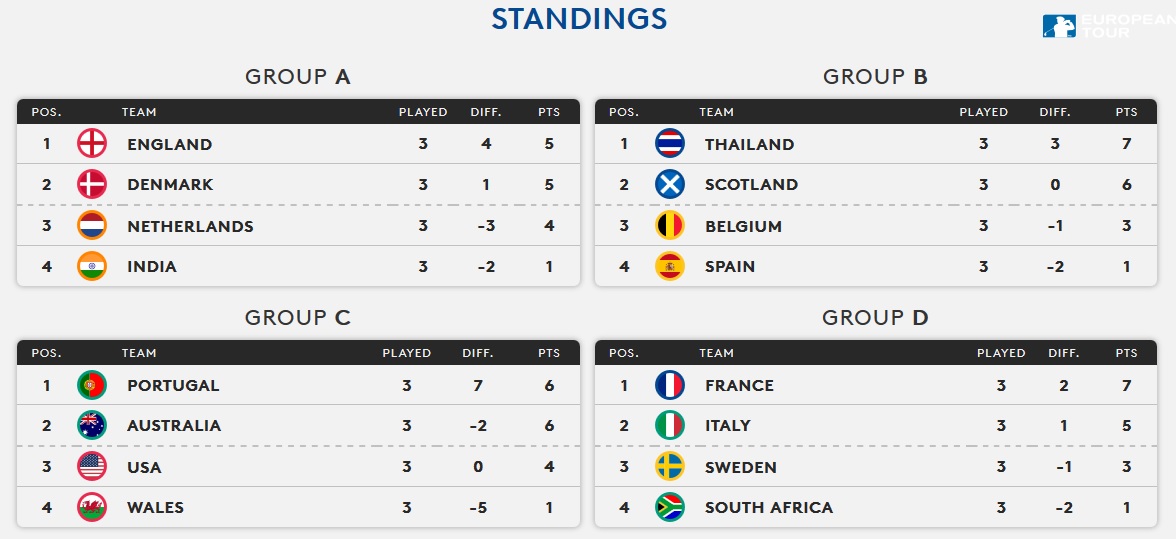Click the PTS column header in Group B

[1126, 112]
